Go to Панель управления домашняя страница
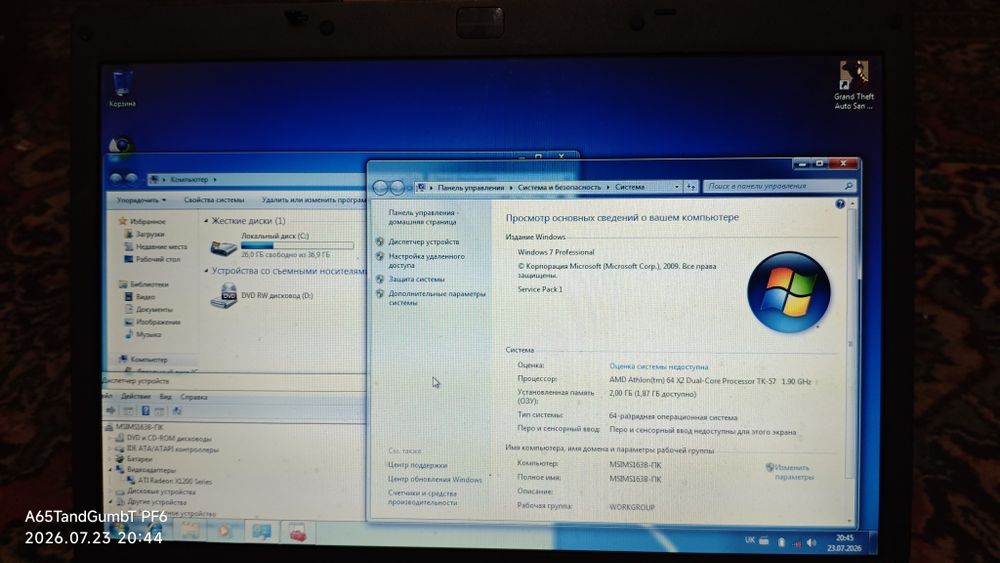This screenshot has width=1000, height=563. point(422,217)
